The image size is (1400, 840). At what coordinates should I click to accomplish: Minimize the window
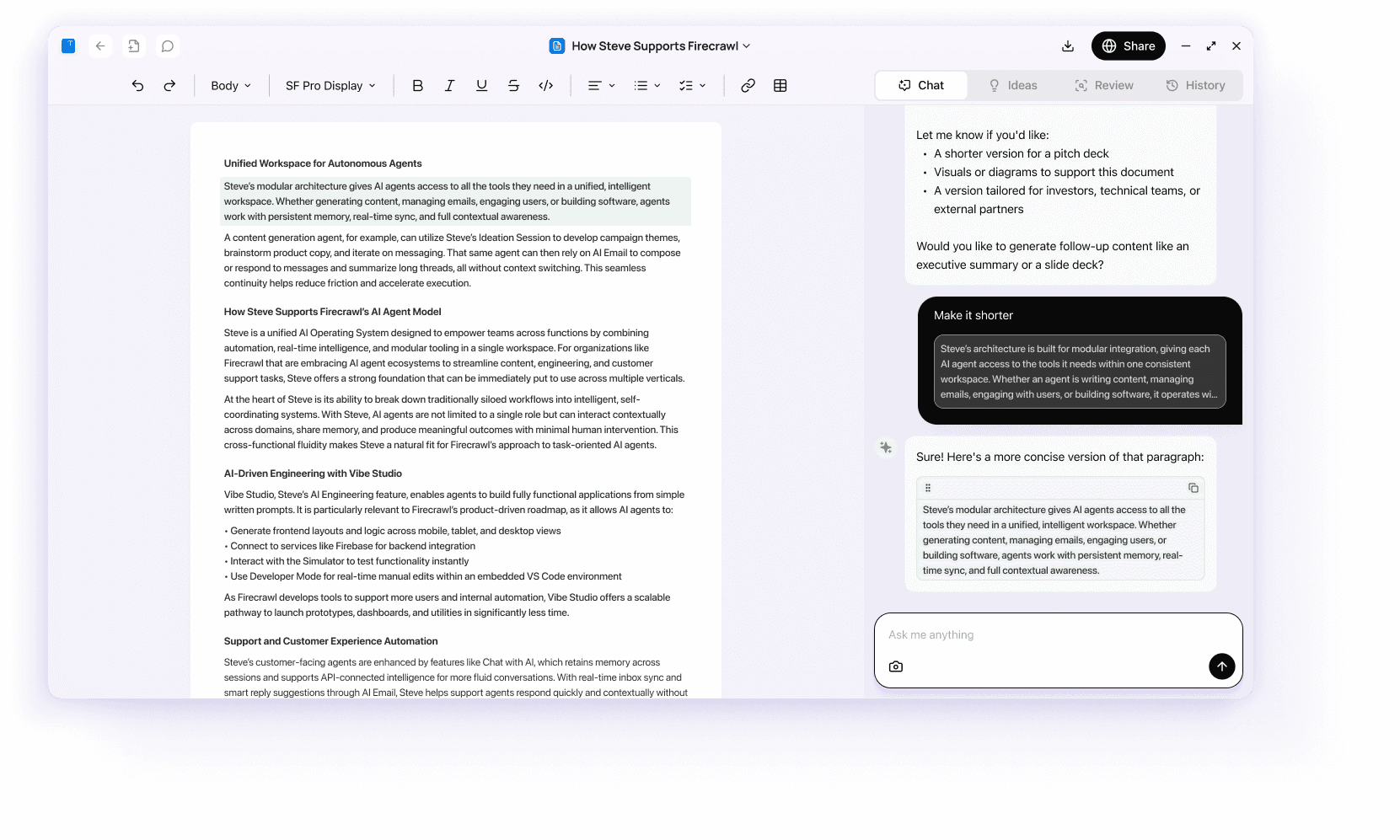pos(1186,46)
